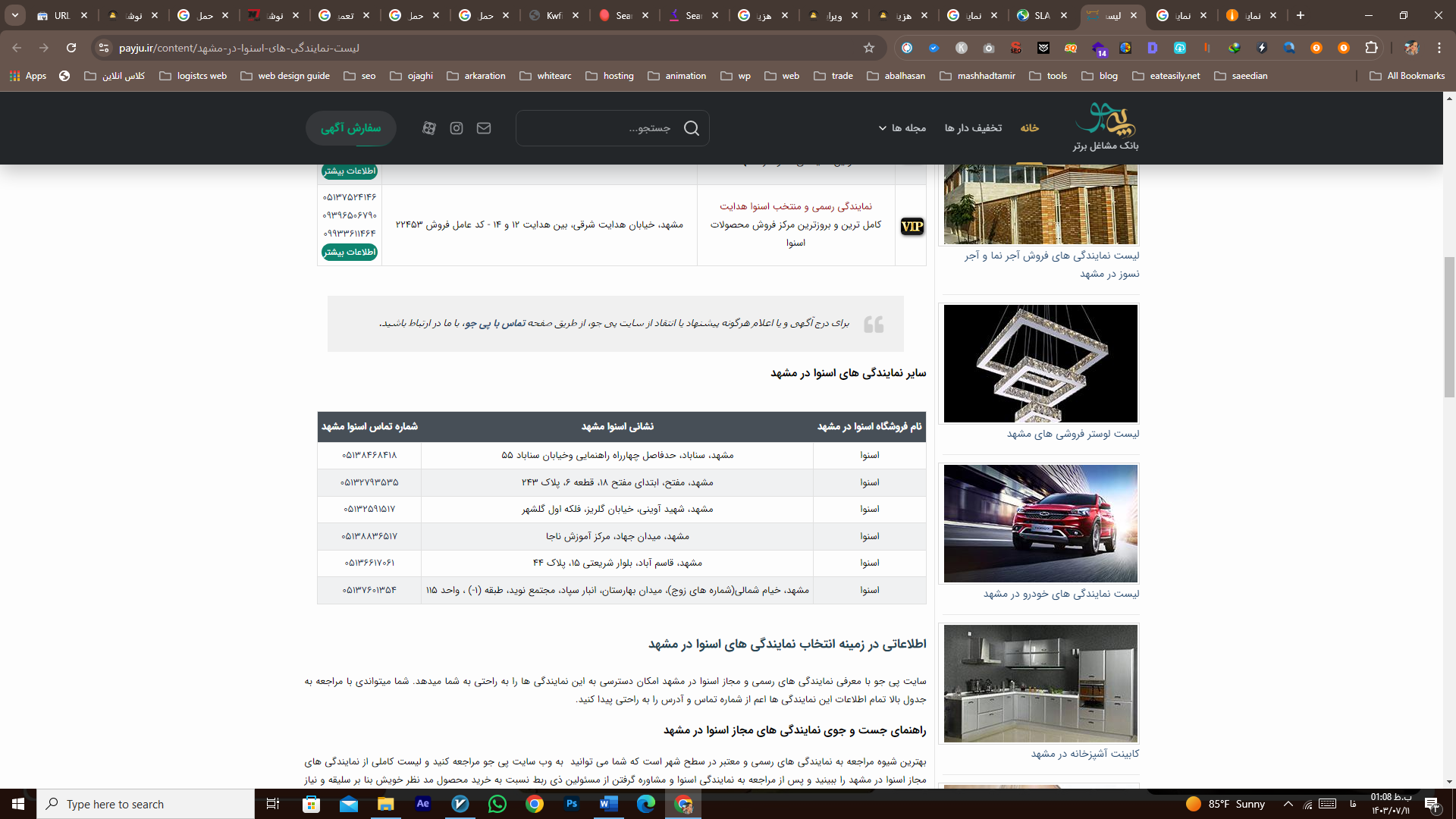Open the tab search chevron at top left
This screenshot has height=819, width=1456.
point(14,15)
